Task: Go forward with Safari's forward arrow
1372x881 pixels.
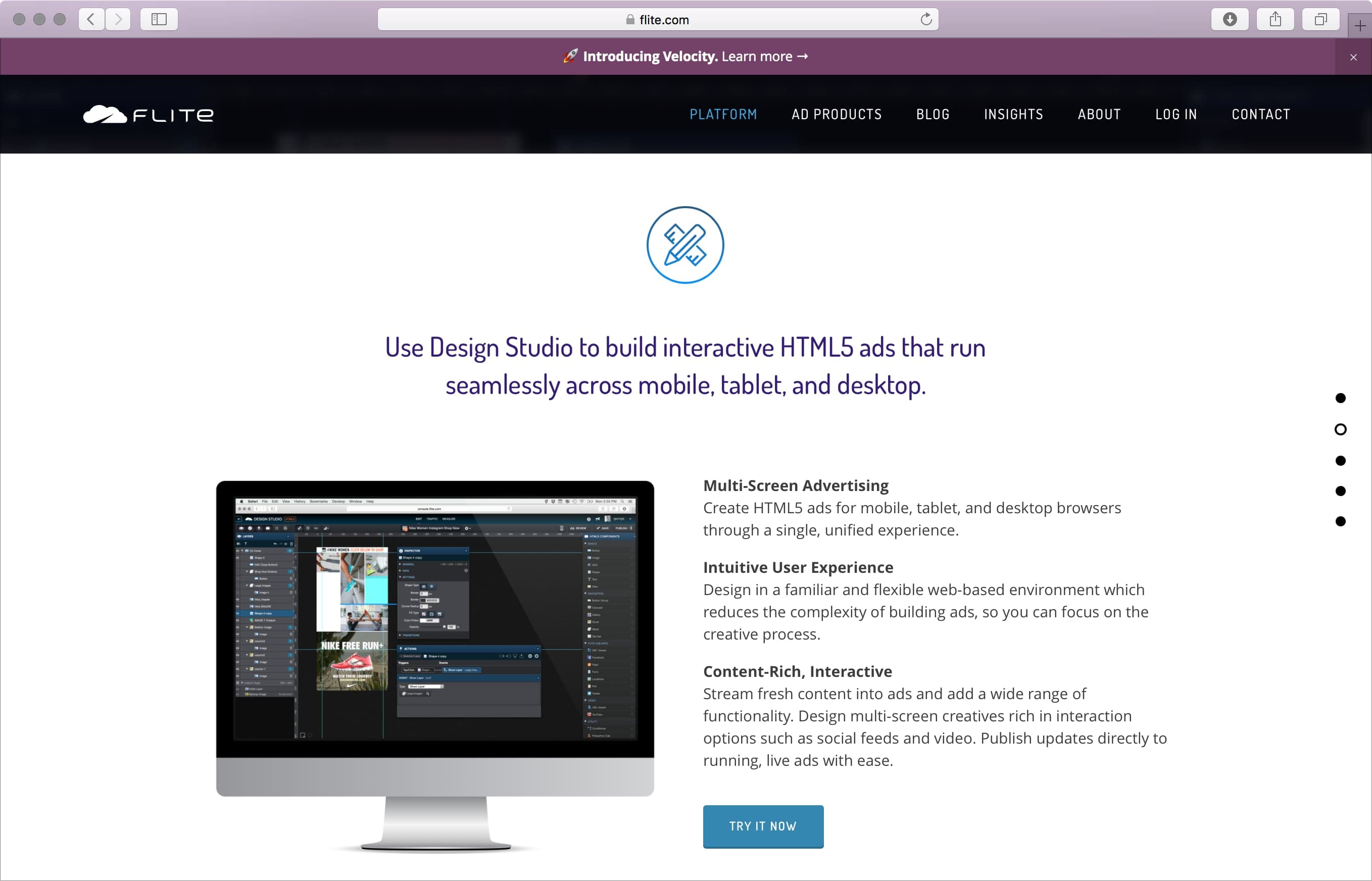Action: click(118, 20)
